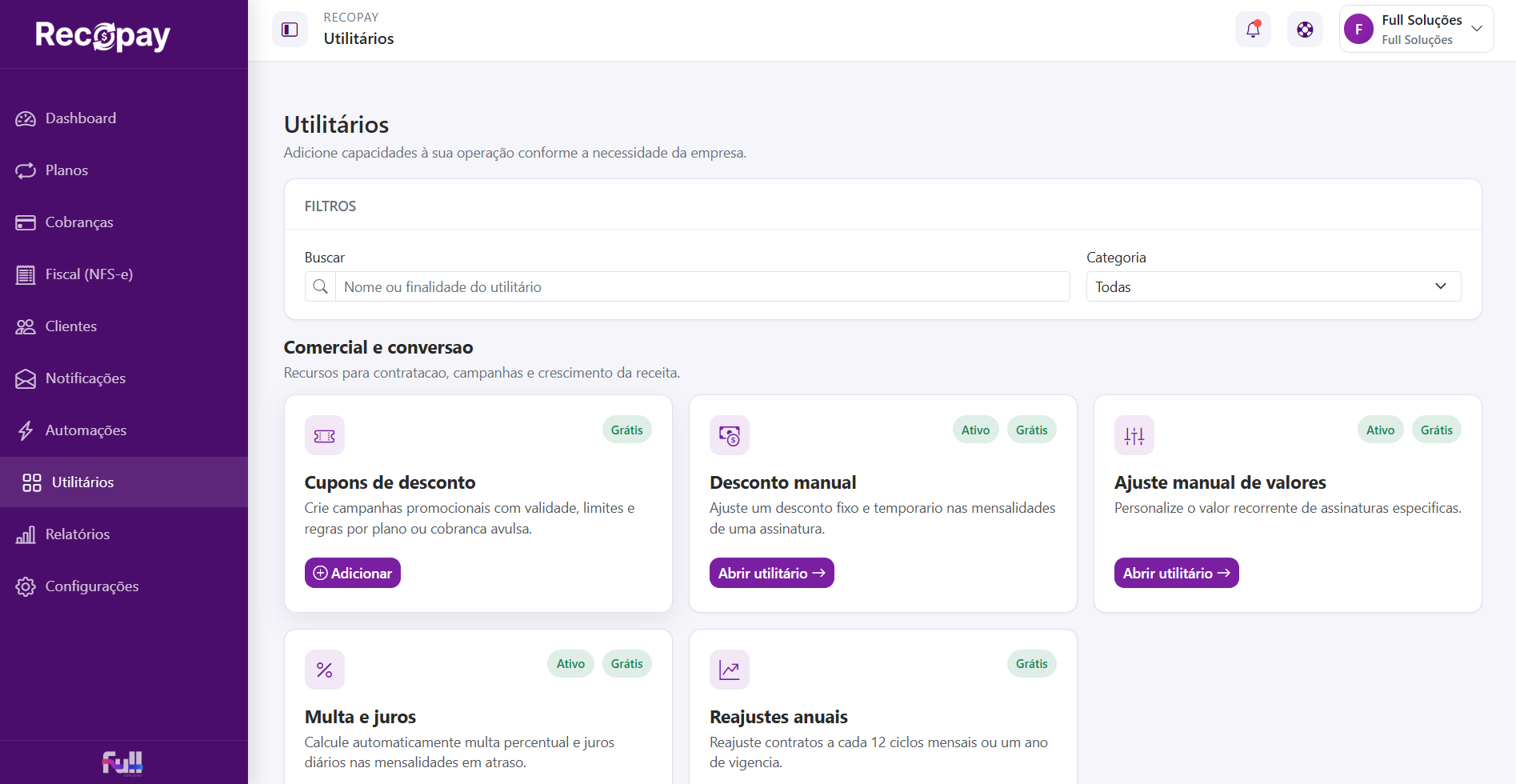Select Utilitários in the sidebar

point(124,482)
